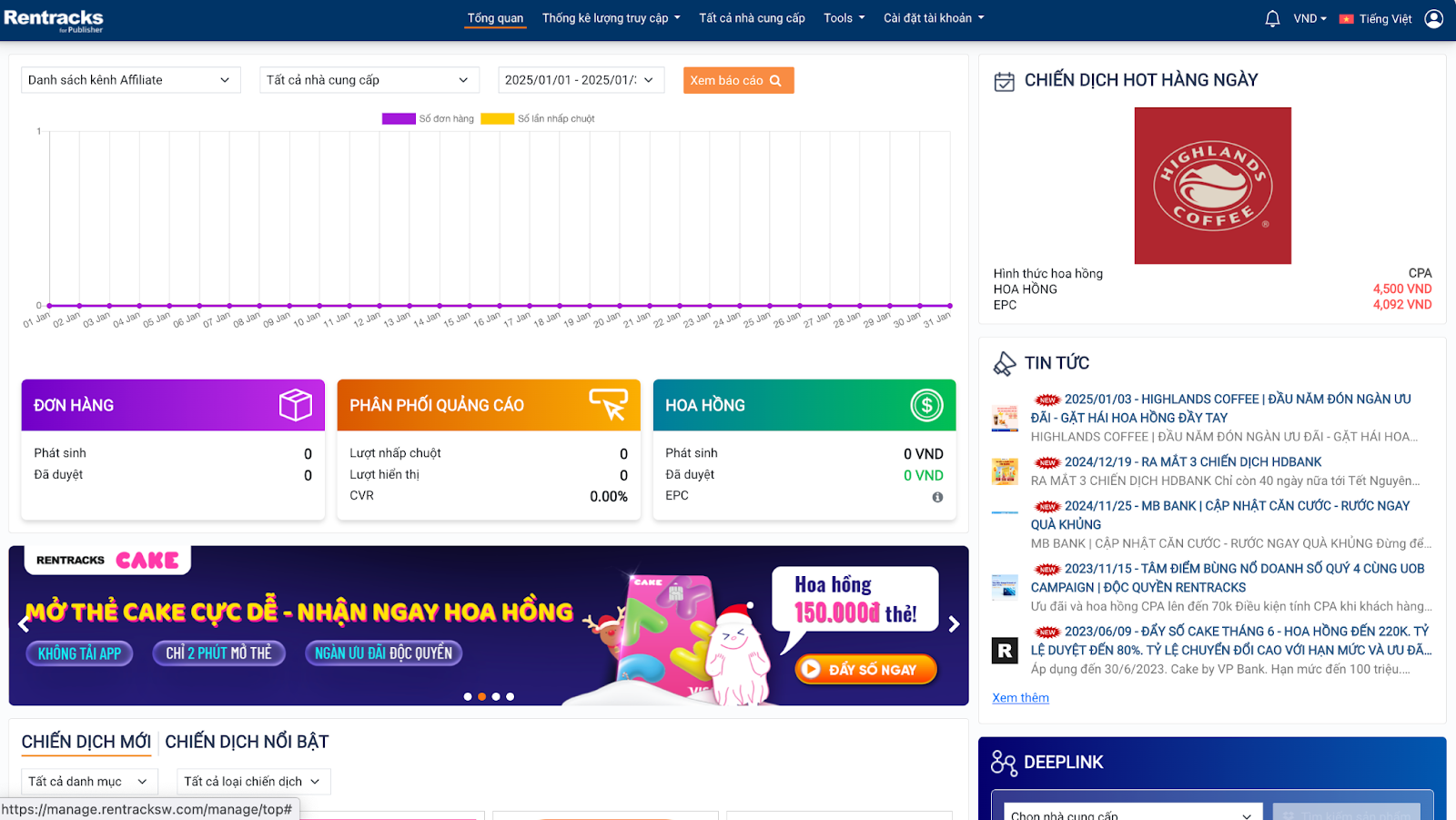
Task: Click thumbnail of HDBANK news item
Action: (x=1005, y=471)
